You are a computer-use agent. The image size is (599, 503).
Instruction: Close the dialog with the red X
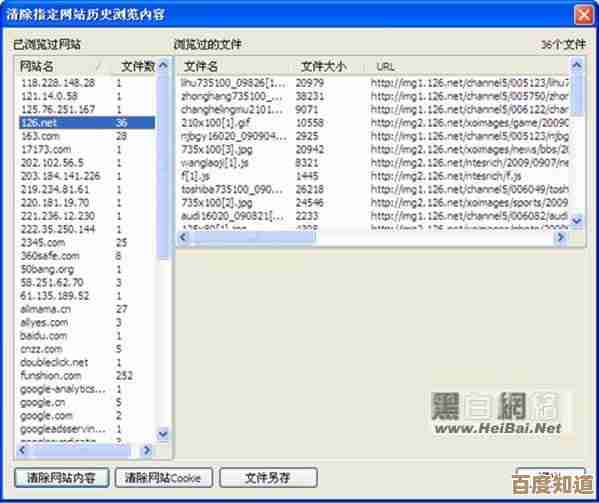(583, 15)
